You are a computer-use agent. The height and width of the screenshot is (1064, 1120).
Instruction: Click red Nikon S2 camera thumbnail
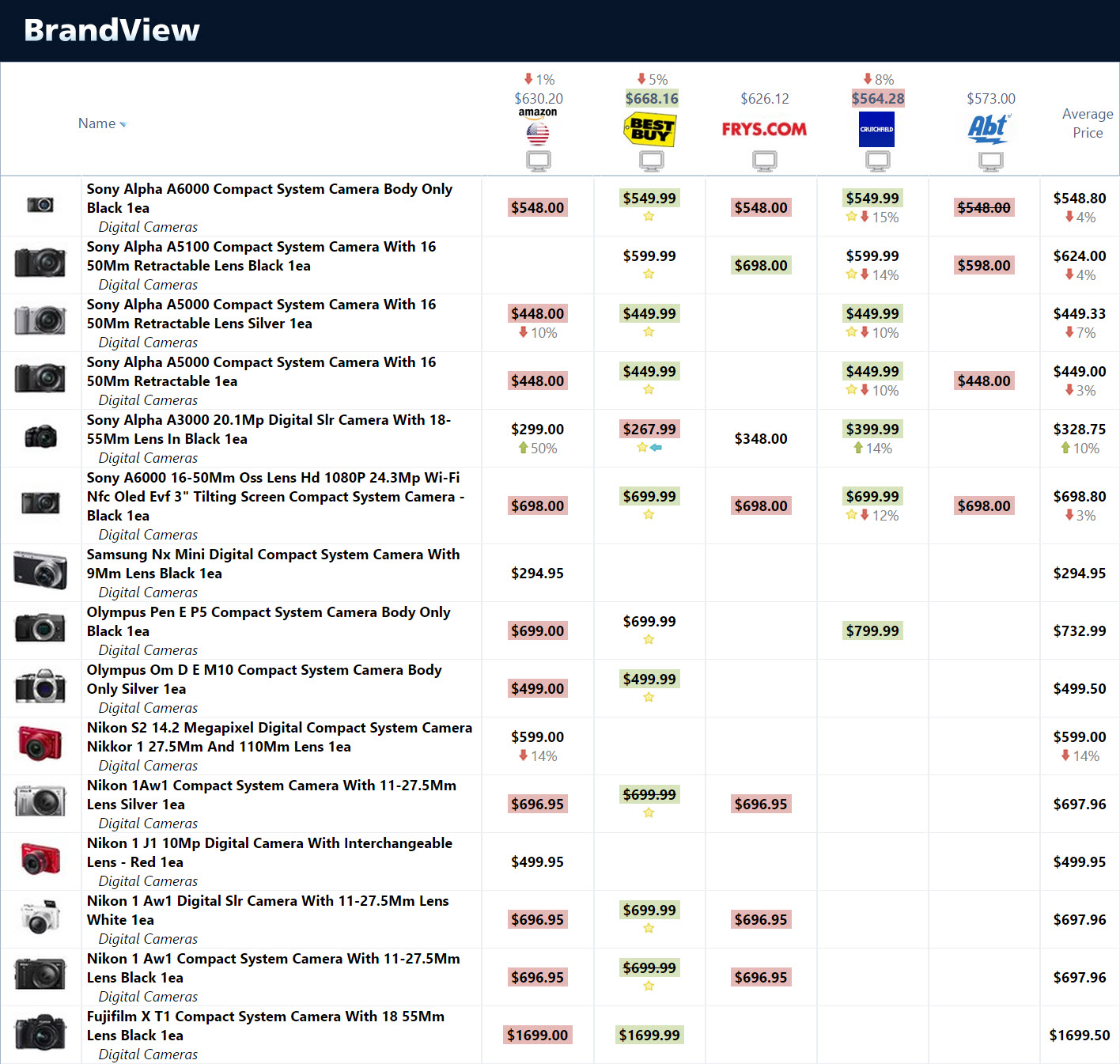coord(40,744)
